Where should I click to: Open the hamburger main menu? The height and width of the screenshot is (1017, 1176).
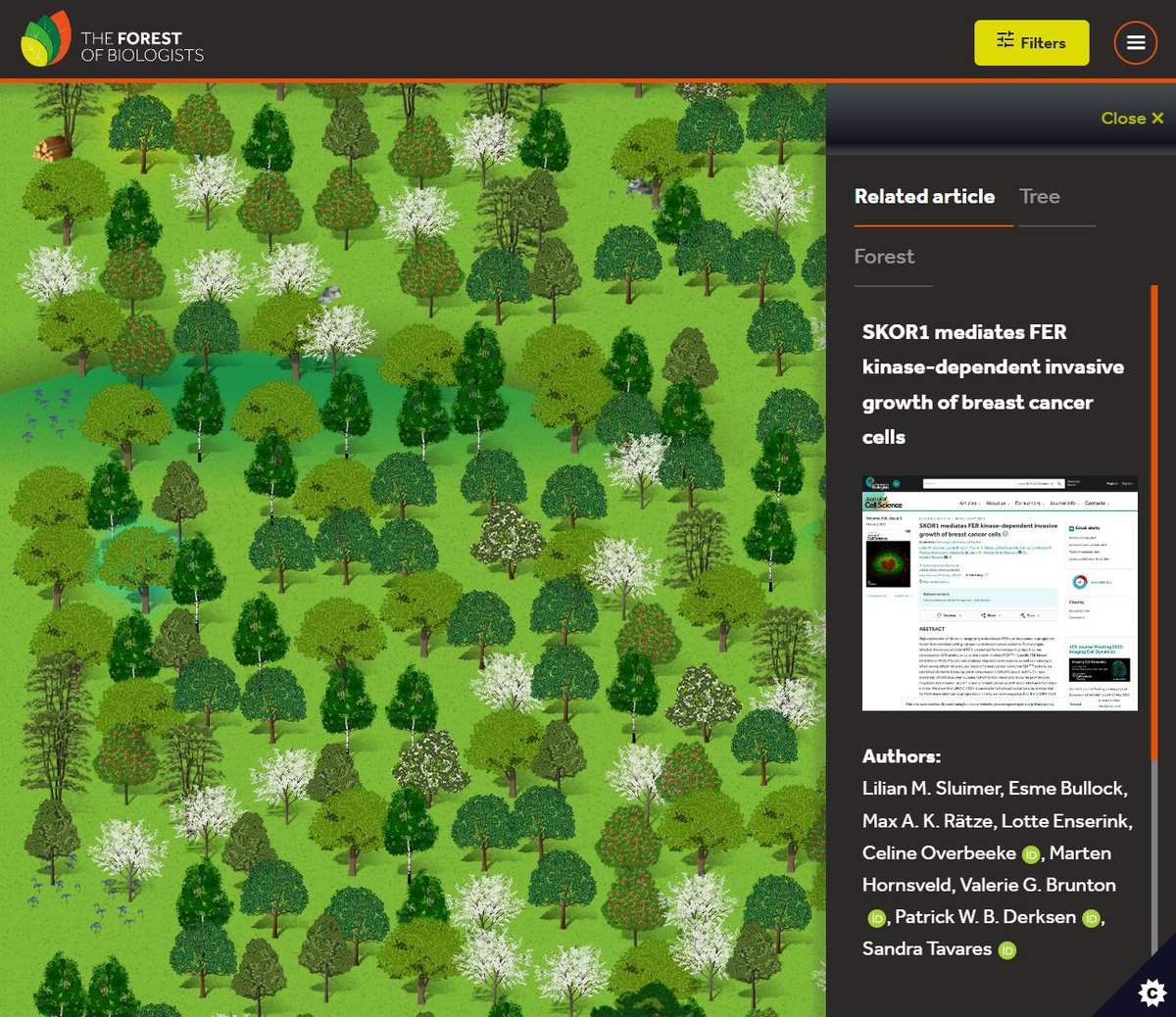1136,42
